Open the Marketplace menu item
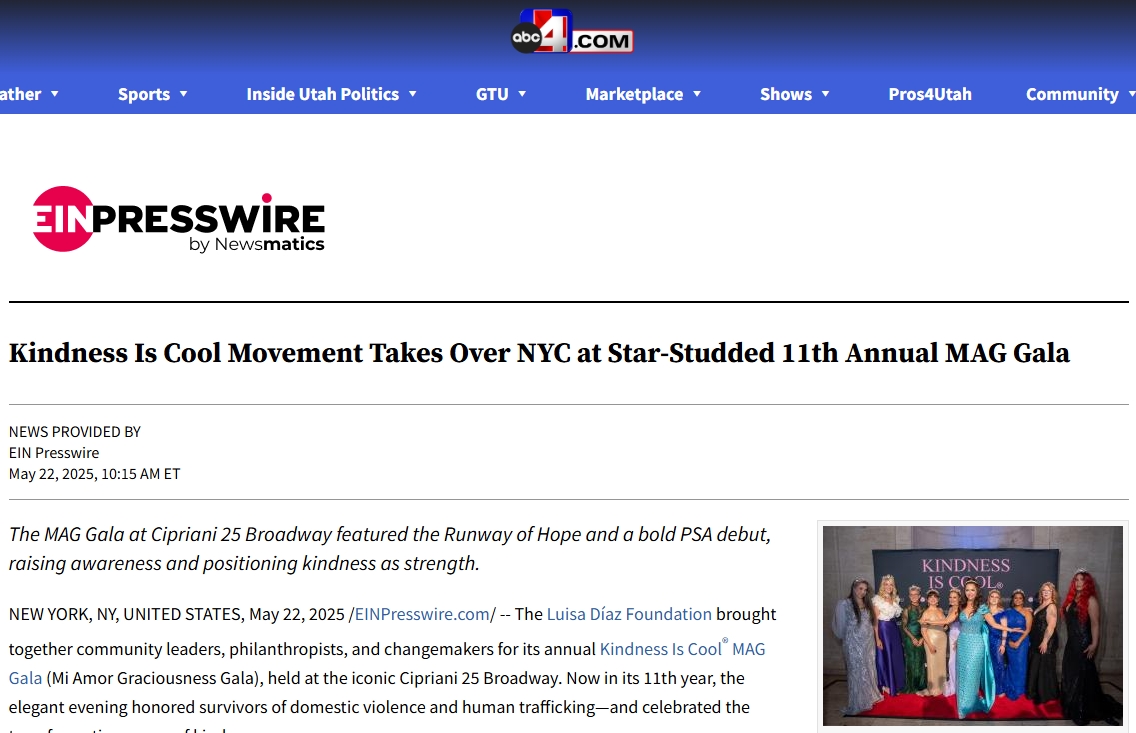 [x=634, y=94]
